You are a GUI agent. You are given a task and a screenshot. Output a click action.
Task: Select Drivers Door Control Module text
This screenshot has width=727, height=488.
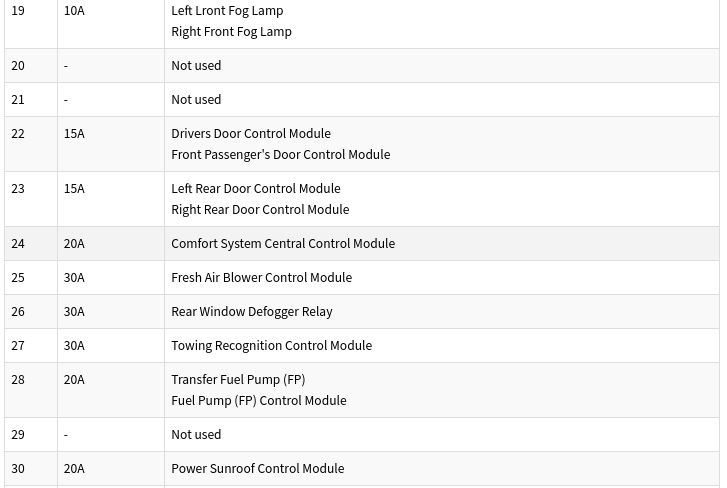click(x=251, y=133)
